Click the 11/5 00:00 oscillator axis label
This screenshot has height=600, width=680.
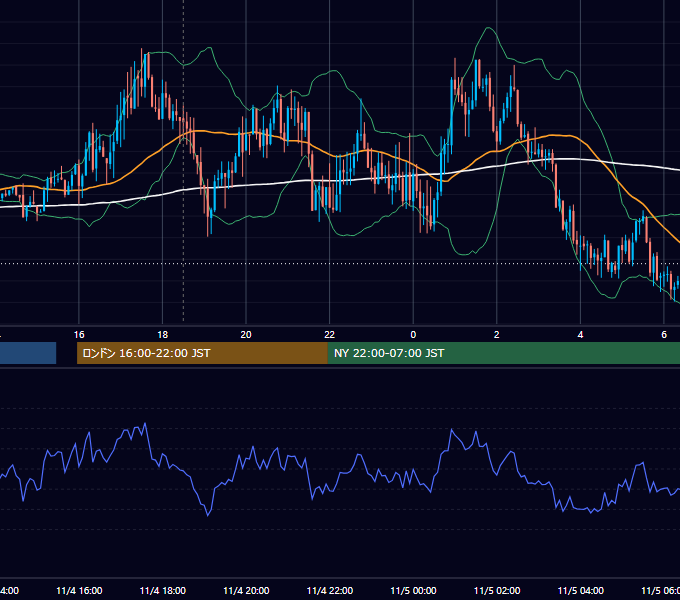pyautogui.click(x=413, y=591)
